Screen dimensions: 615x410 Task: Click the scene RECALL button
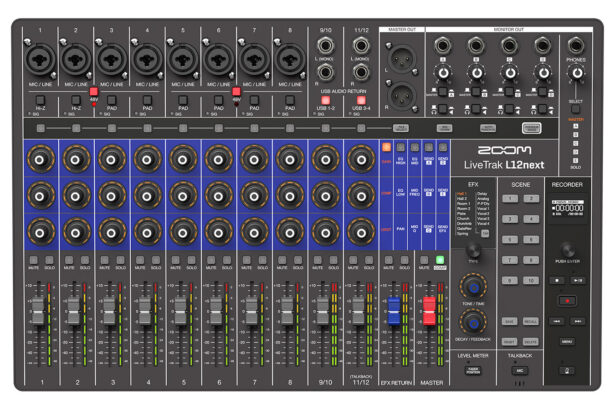click(x=531, y=321)
